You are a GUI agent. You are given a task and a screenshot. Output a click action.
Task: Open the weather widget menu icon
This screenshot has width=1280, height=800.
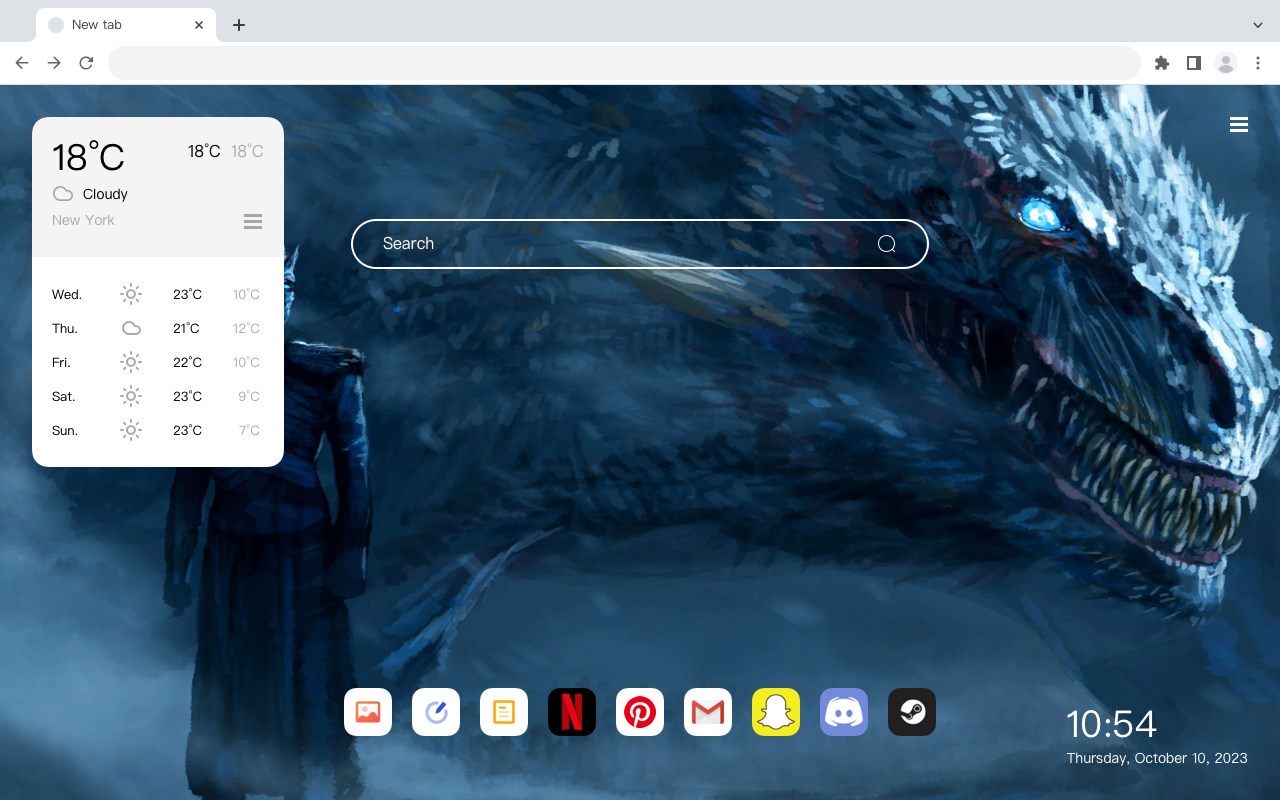click(x=253, y=221)
